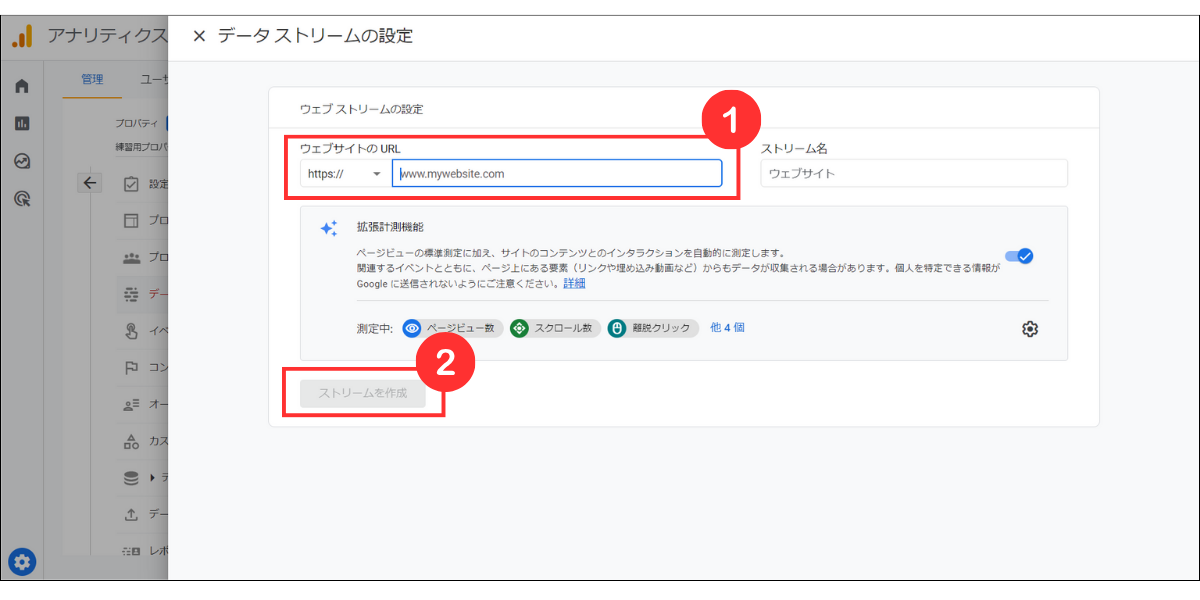
Task: Click the プロパティ label in admin column
Action: tap(136, 123)
